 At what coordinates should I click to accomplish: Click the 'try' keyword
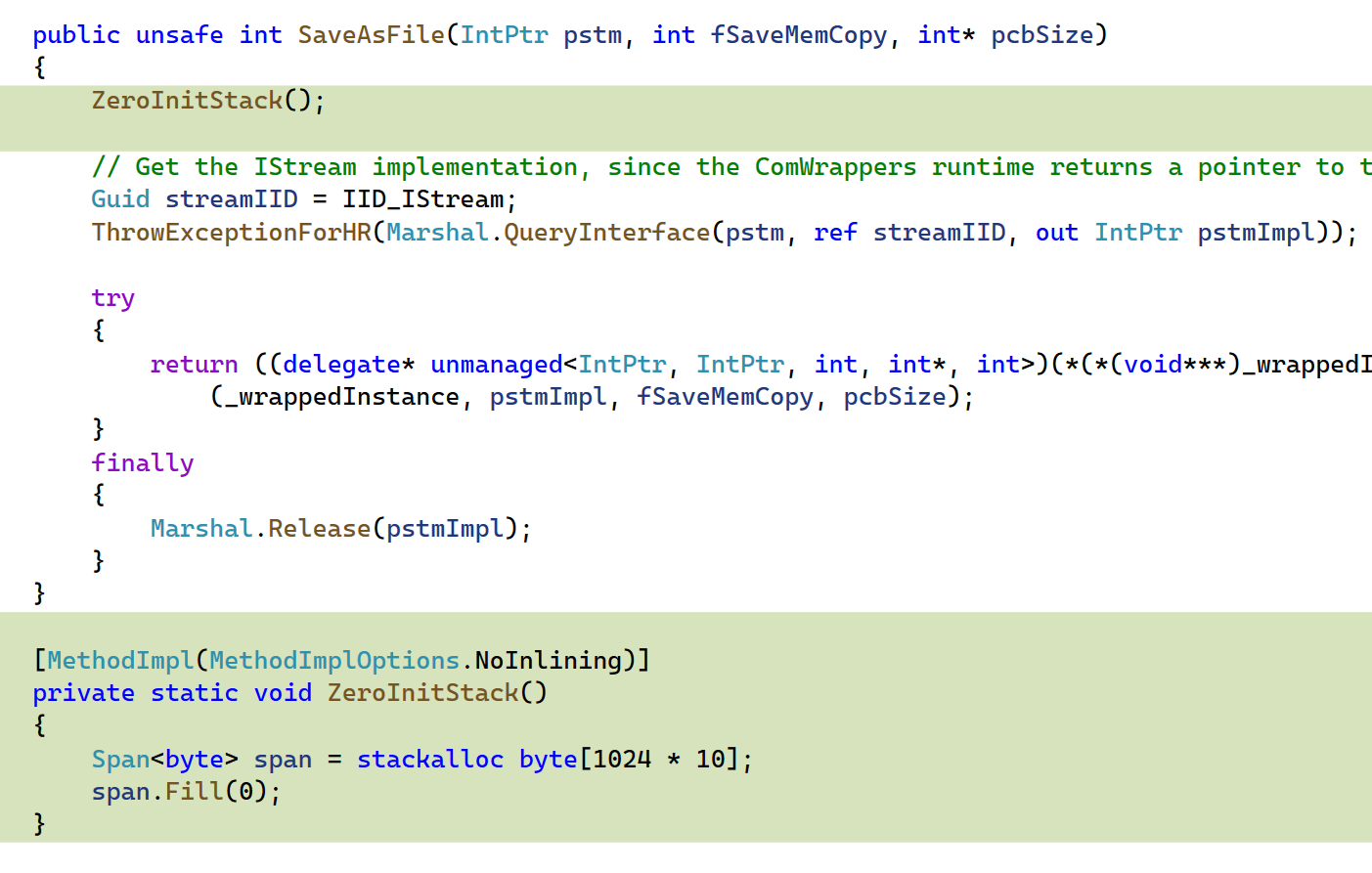(x=113, y=298)
